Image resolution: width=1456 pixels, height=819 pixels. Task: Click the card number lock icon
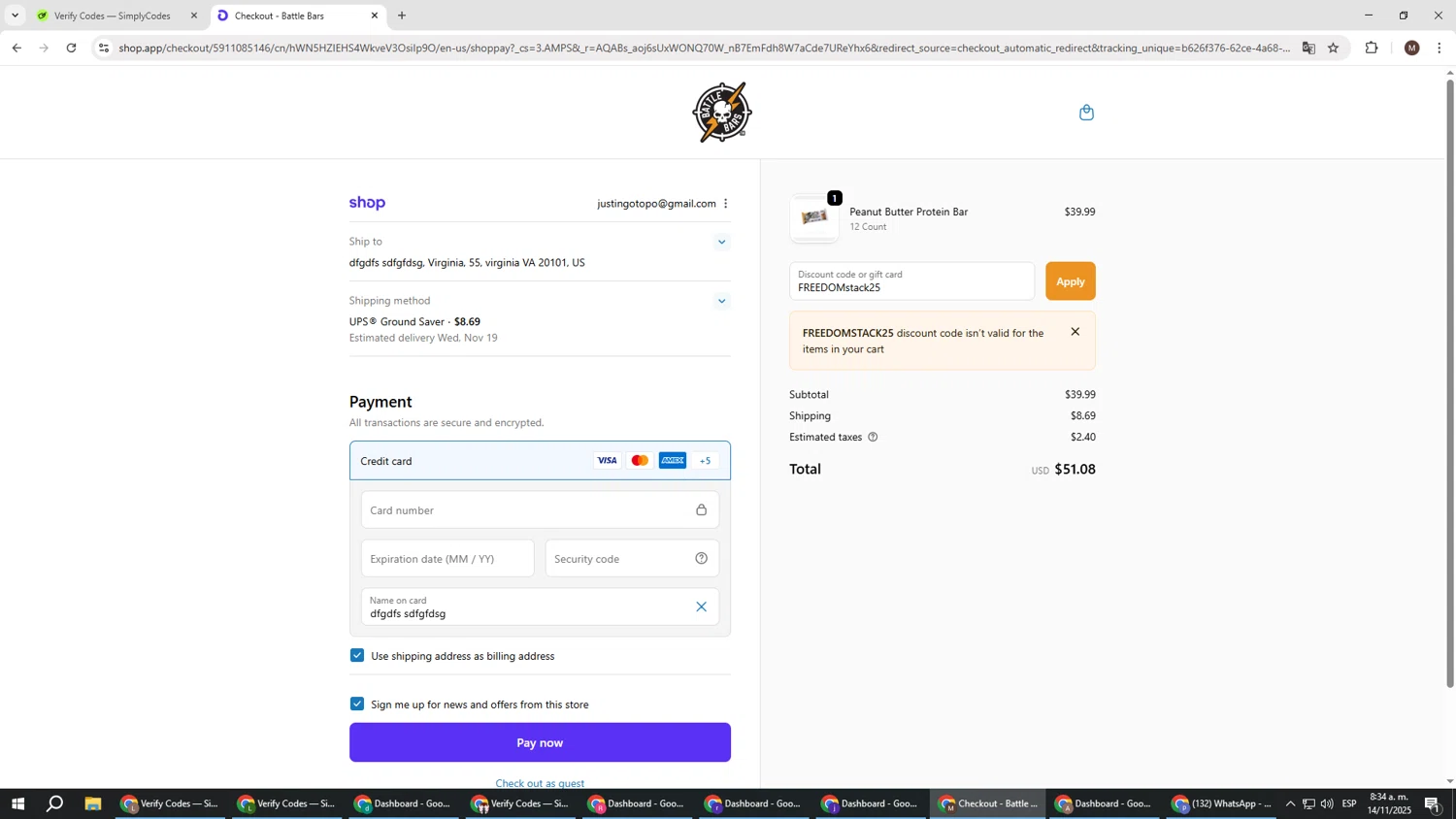click(701, 510)
